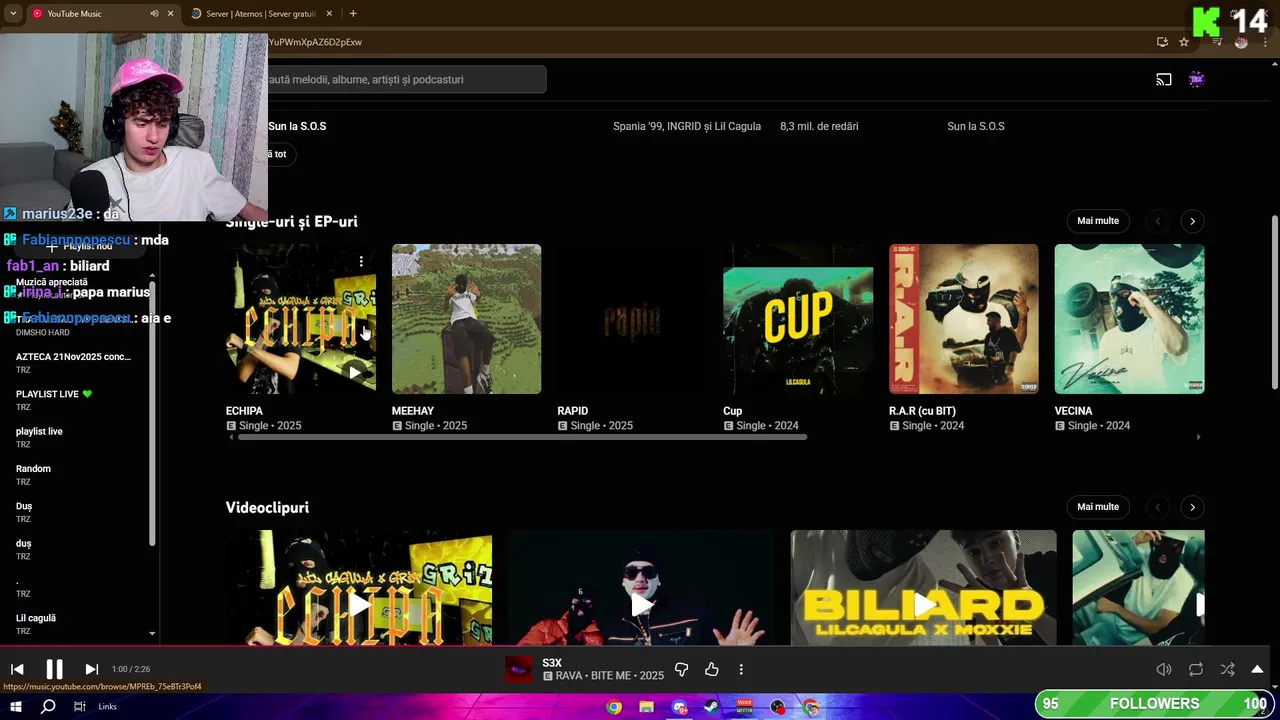This screenshot has width=1280, height=720.
Task: Click the ECHIPA single title
Action: pos(244,411)
